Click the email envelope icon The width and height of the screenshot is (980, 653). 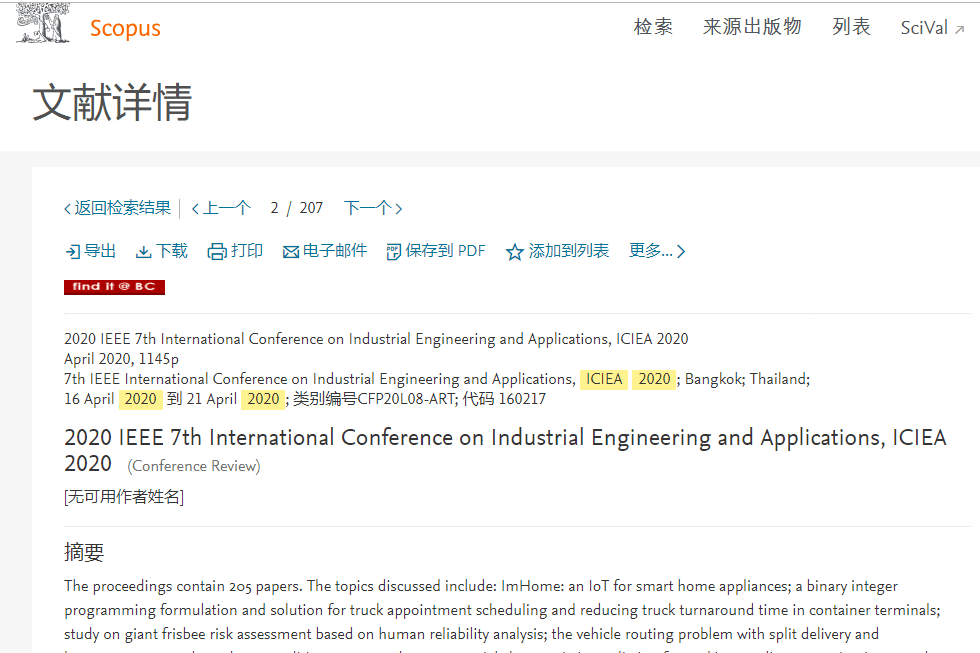pos(291,252)
